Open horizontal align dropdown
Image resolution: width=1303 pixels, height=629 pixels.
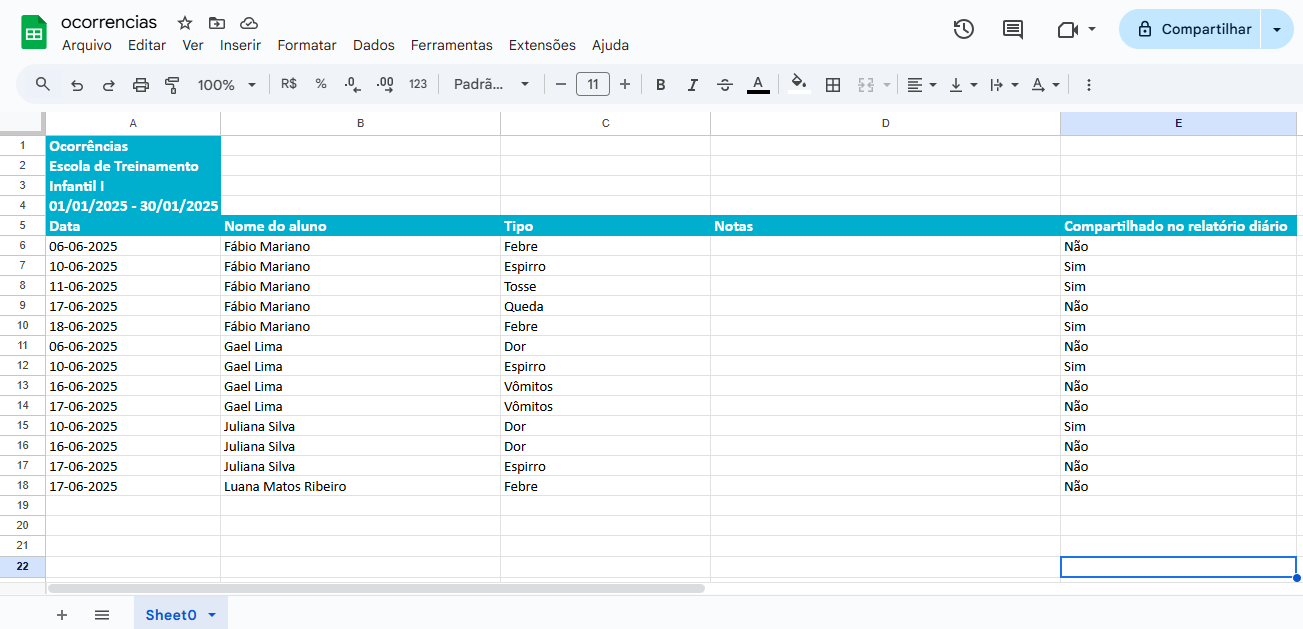click(x=921, y=85)
